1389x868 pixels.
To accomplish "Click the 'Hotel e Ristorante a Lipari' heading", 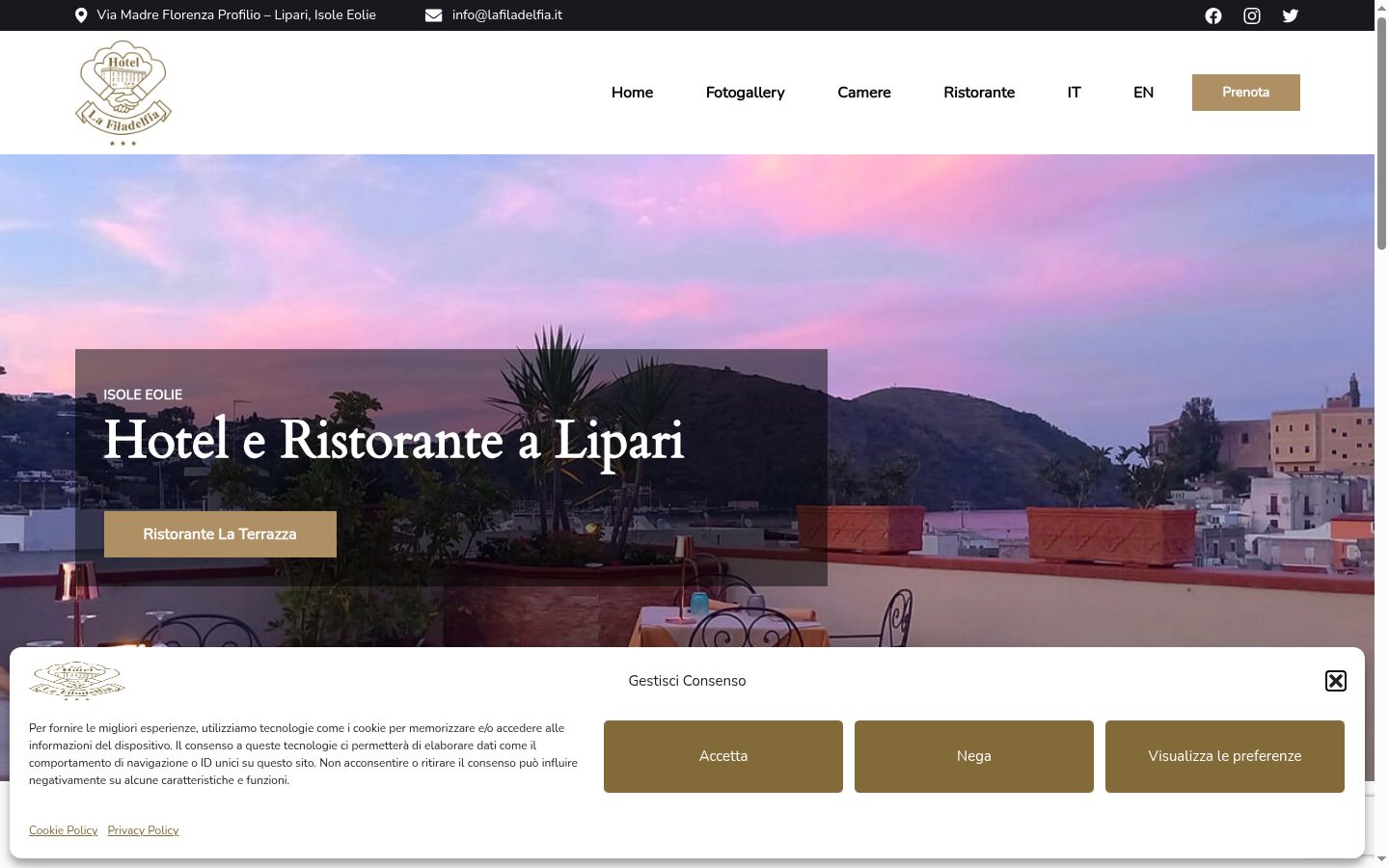I will [394, 440].
